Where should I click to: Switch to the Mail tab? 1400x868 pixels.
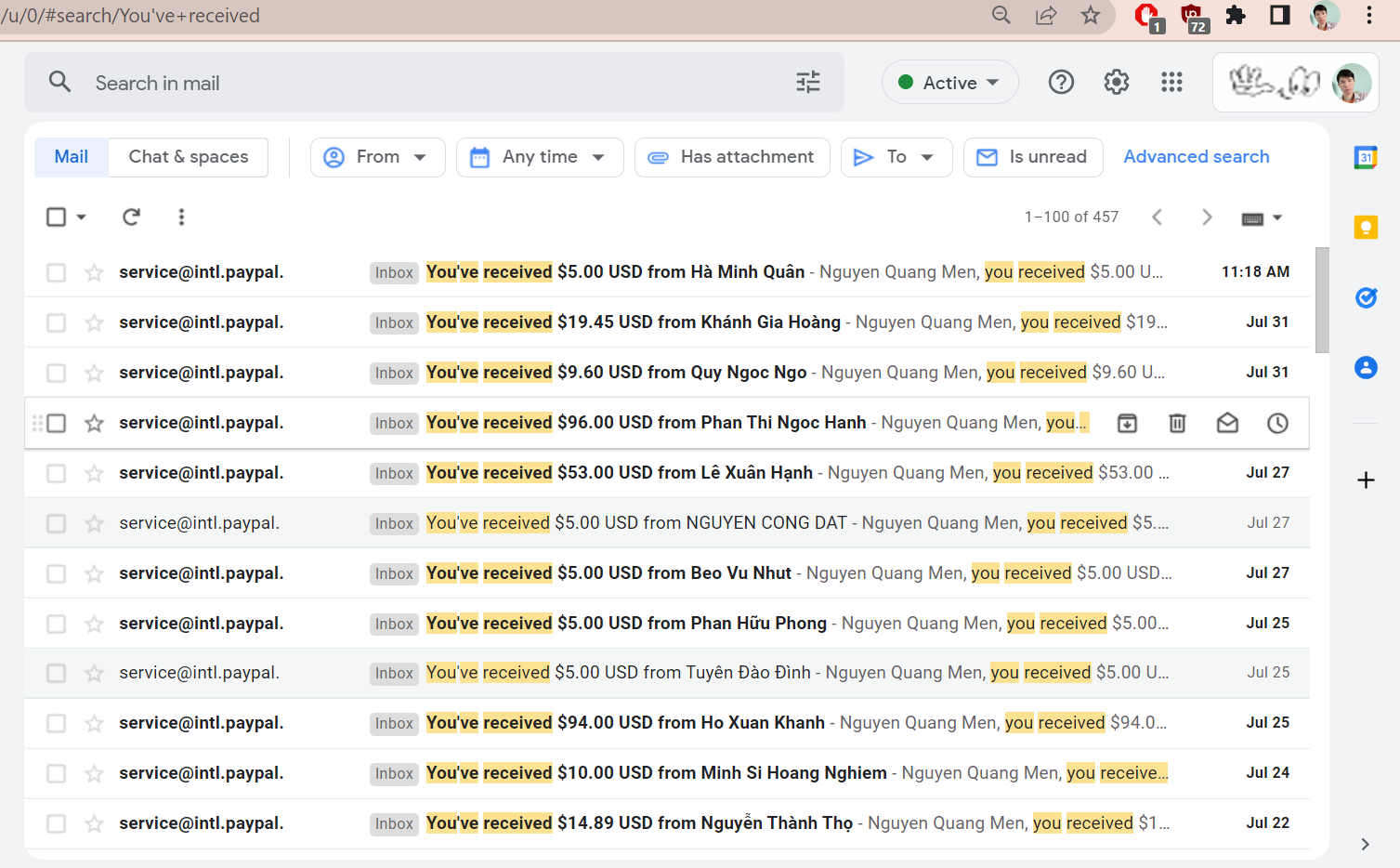coord(72,157)
